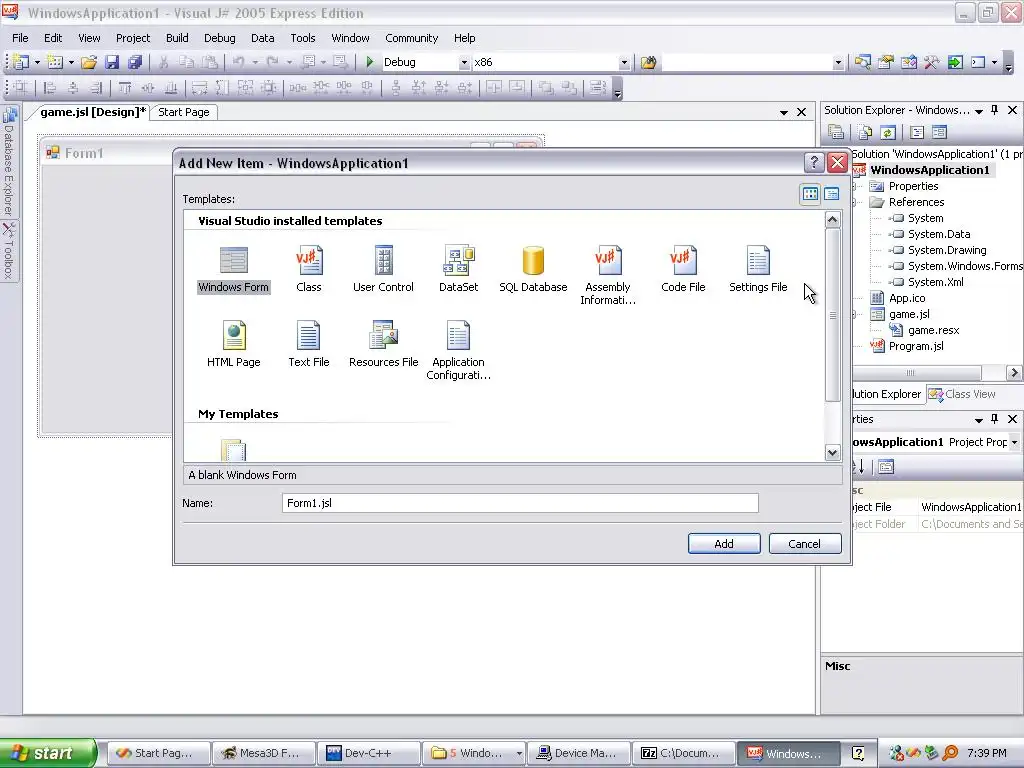The image size is (1024, 768).
Task: Select the Windows Form template
Action: [x=233, y=270]
